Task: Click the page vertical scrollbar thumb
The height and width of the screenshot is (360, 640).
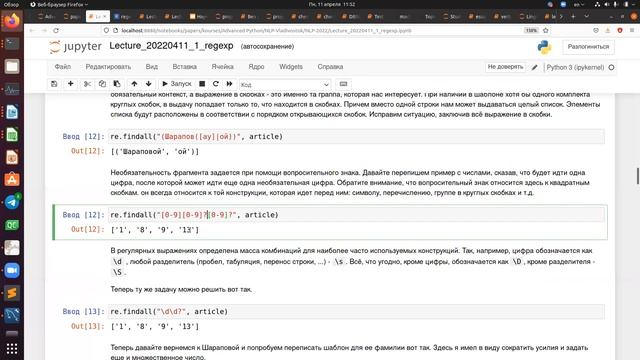Action: [x=638, y=176]
